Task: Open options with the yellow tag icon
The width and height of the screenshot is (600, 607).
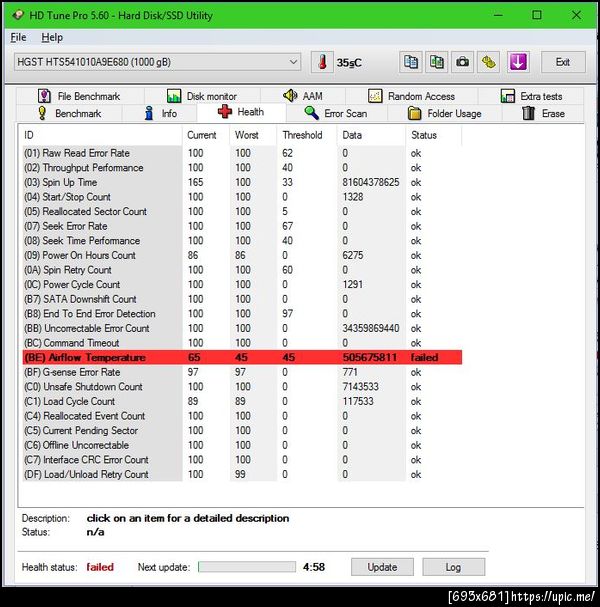Action: point(489,62)
